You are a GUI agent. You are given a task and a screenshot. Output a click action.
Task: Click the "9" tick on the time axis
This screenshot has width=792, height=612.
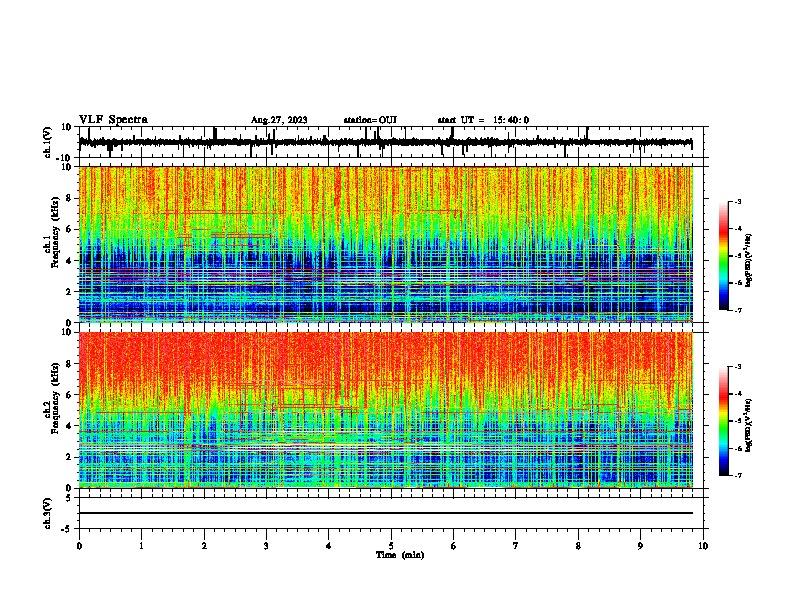[640, 546]
